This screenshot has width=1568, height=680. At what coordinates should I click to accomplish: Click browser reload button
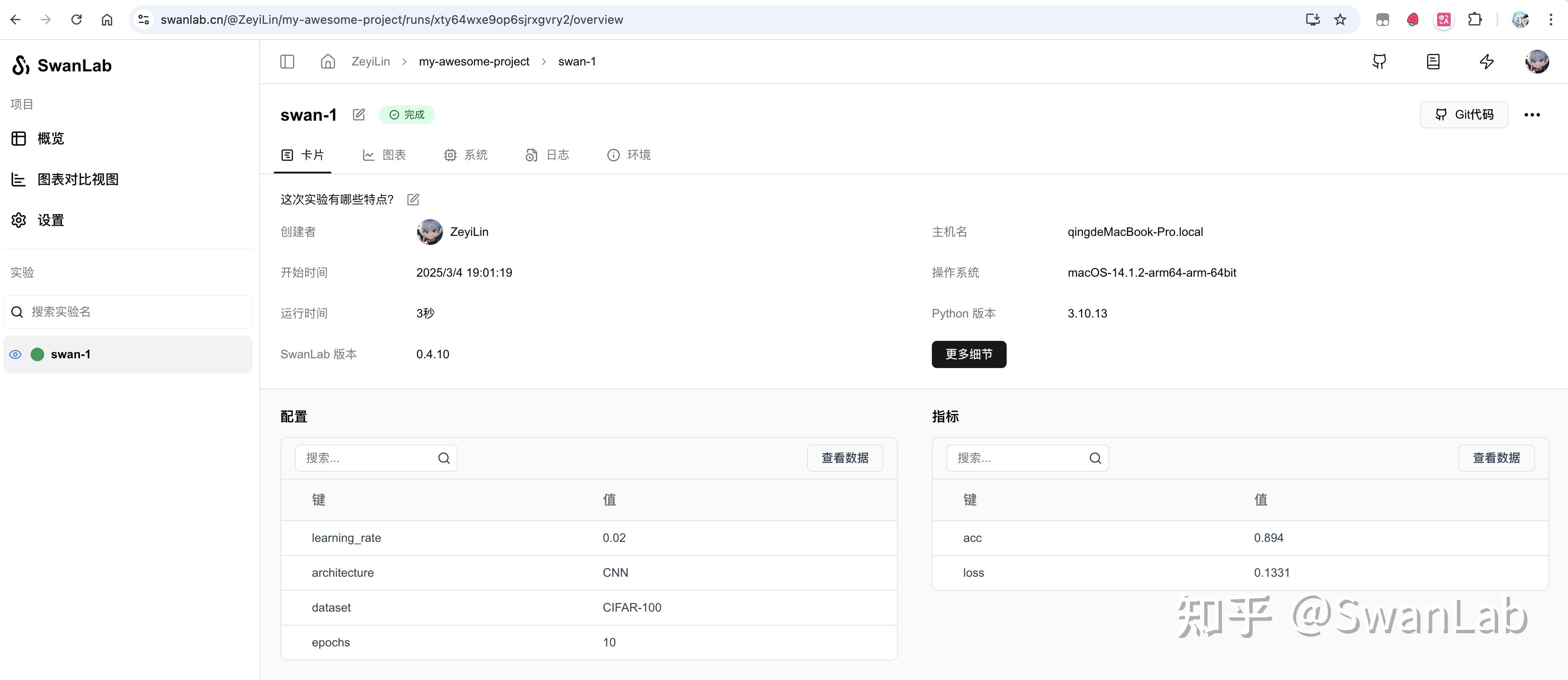[x=76, y=20]
